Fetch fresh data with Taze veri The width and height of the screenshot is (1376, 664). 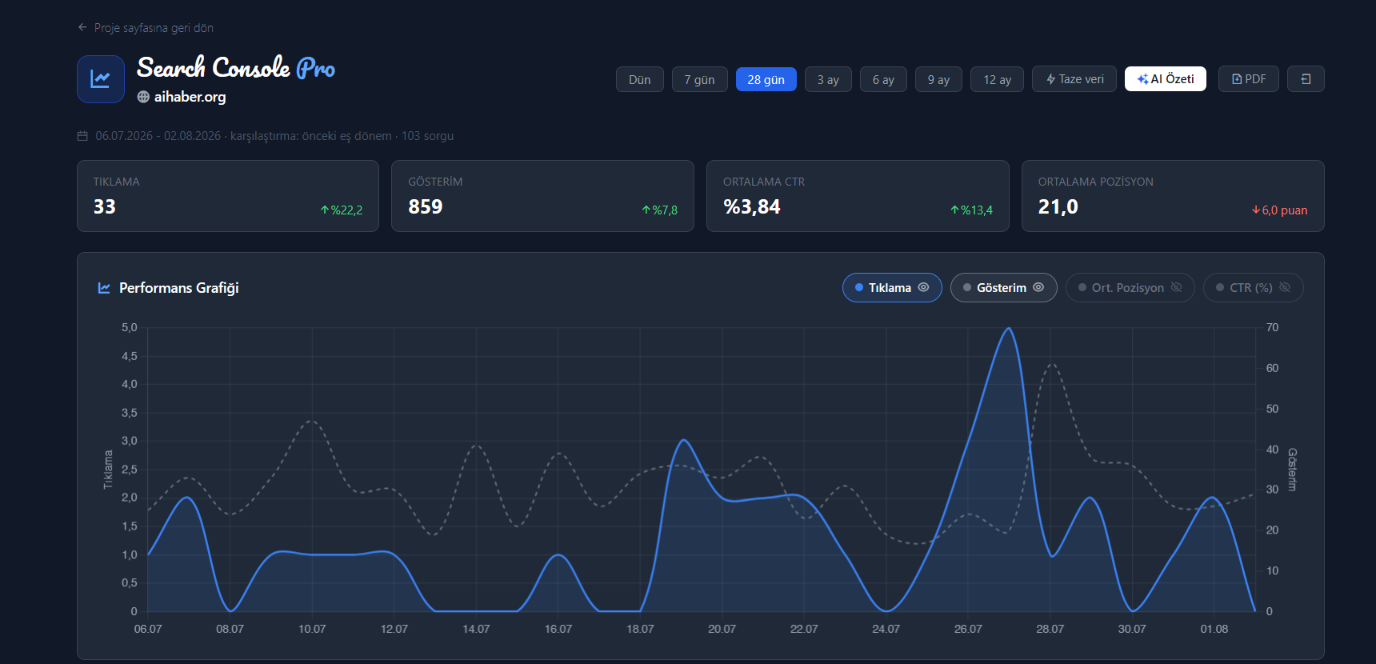tap(1074, 79)
